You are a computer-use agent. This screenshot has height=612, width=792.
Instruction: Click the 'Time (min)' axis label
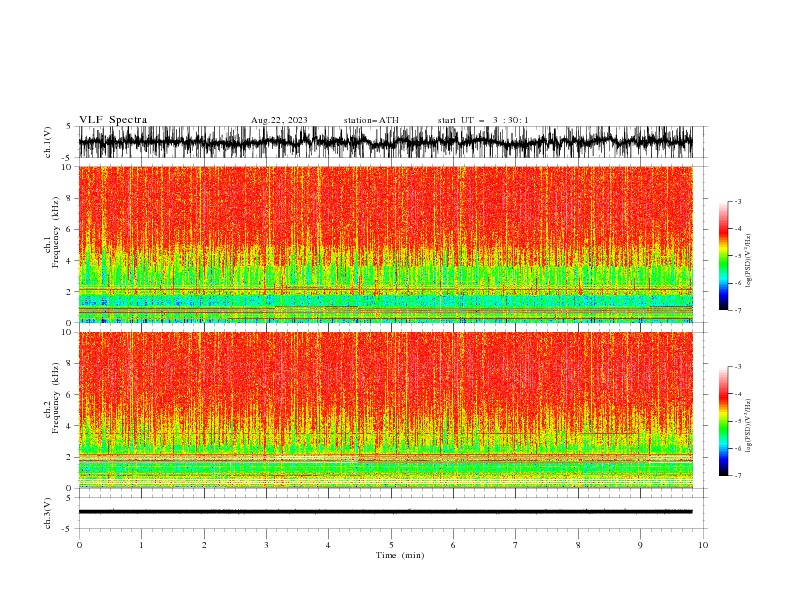tap(400, 555)
